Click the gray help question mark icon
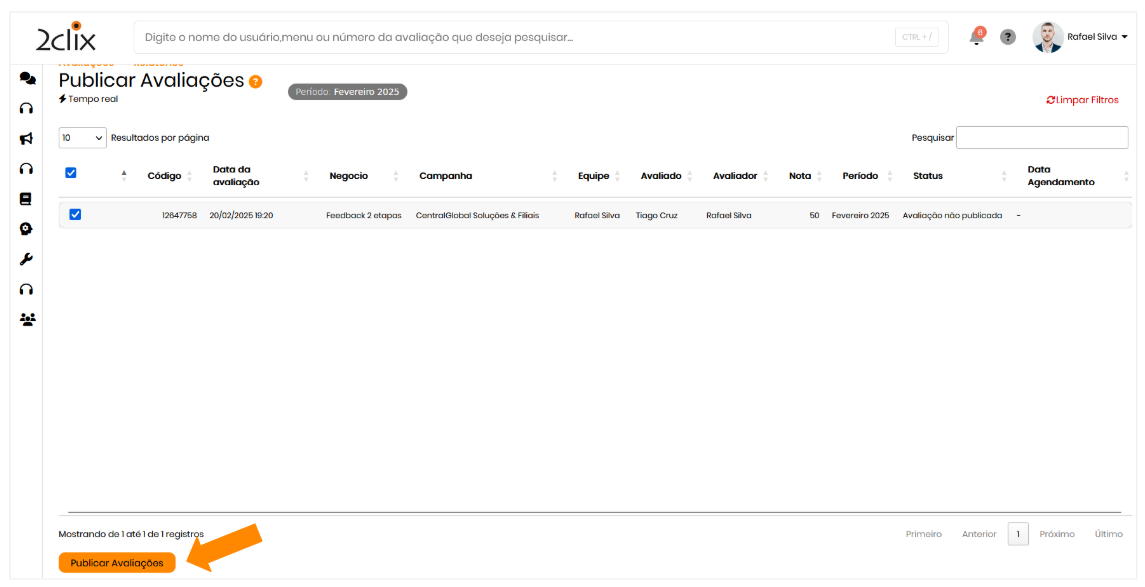This screenshot has width=1145, height=587. [1008, 37]
